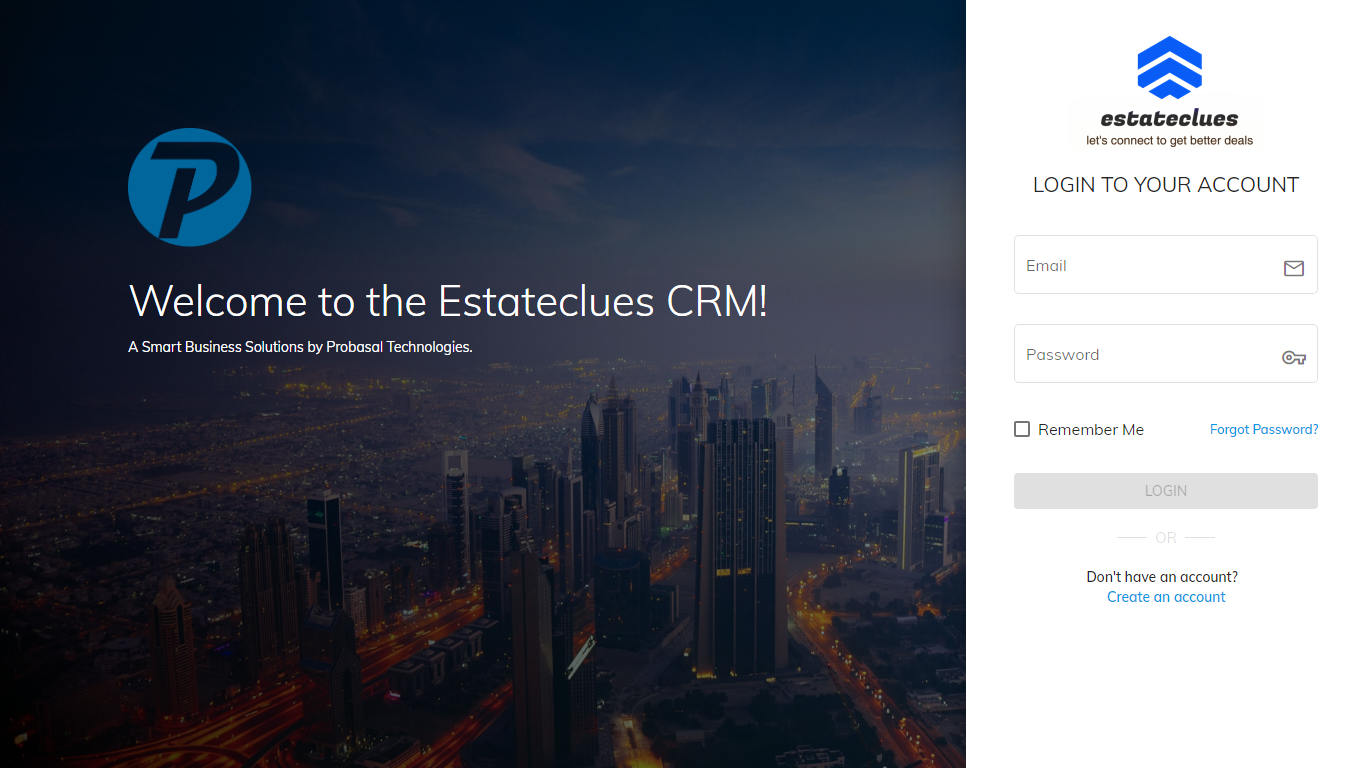Click the LOGIN TO YOUR ACCOUNT heading
The image size is (1366, 768).
point(1165,185)
